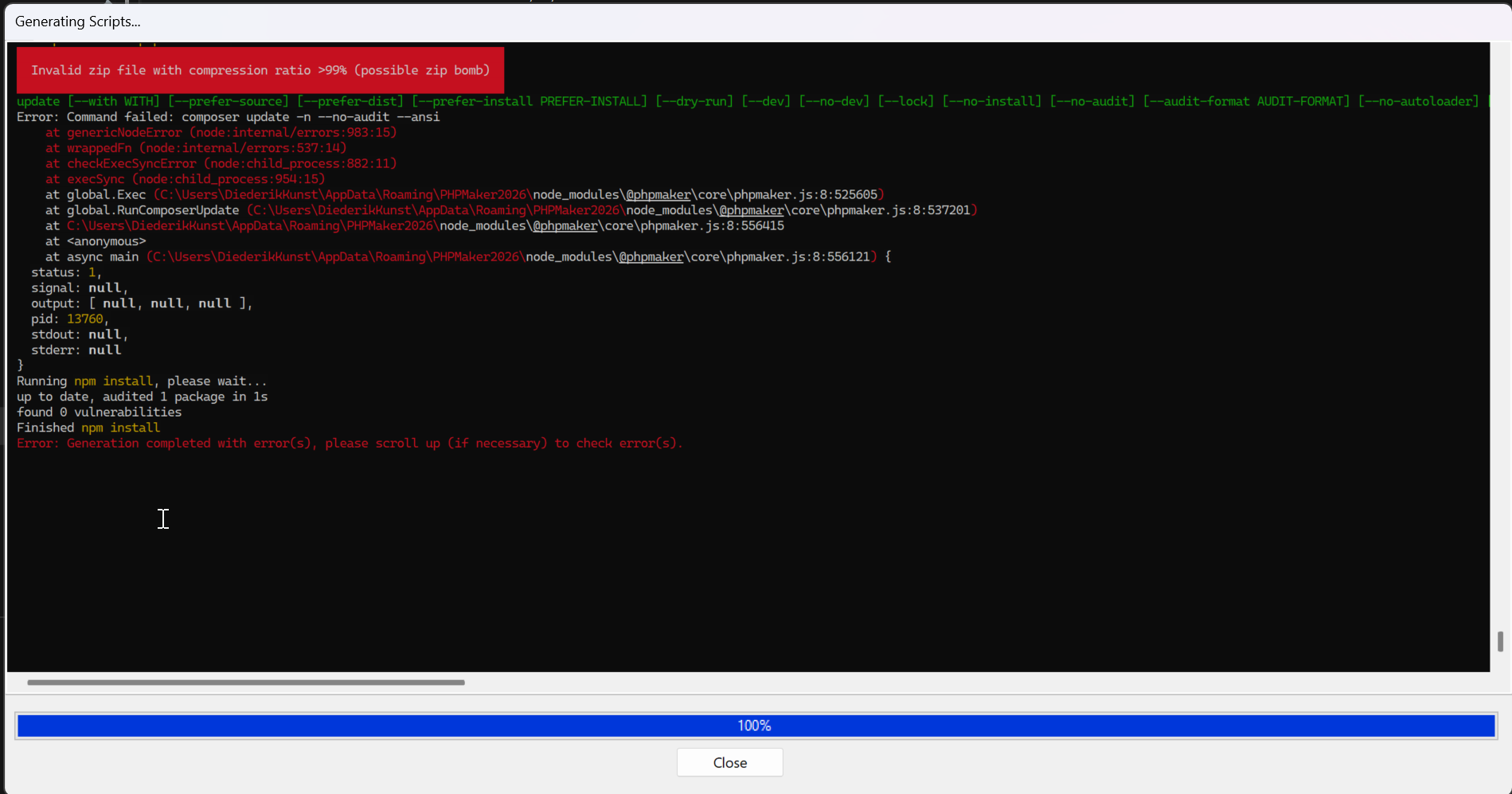Click the empty horizontal scrollbar track right of thumb

point(955,683)
